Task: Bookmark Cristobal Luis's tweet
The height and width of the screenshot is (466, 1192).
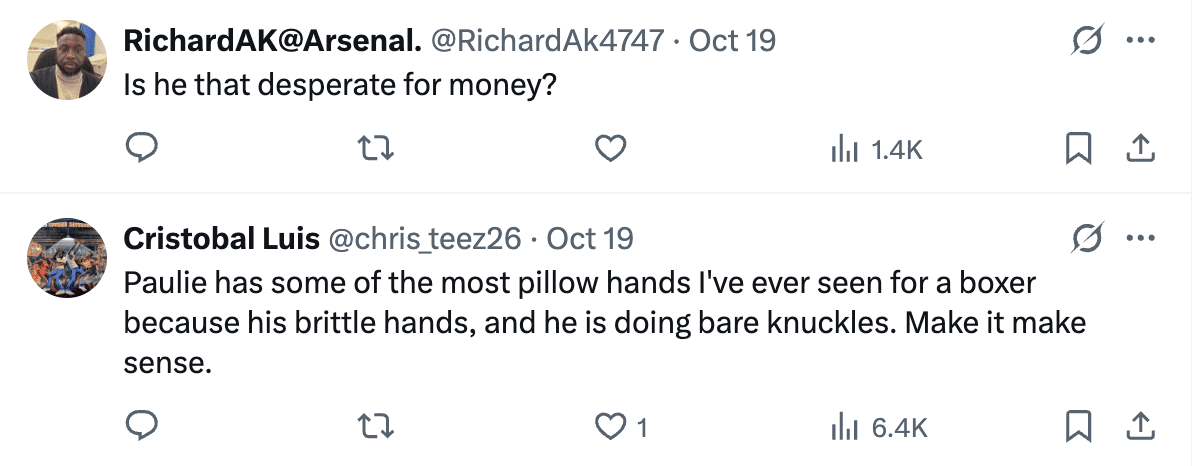Action: pos(1078,427)
